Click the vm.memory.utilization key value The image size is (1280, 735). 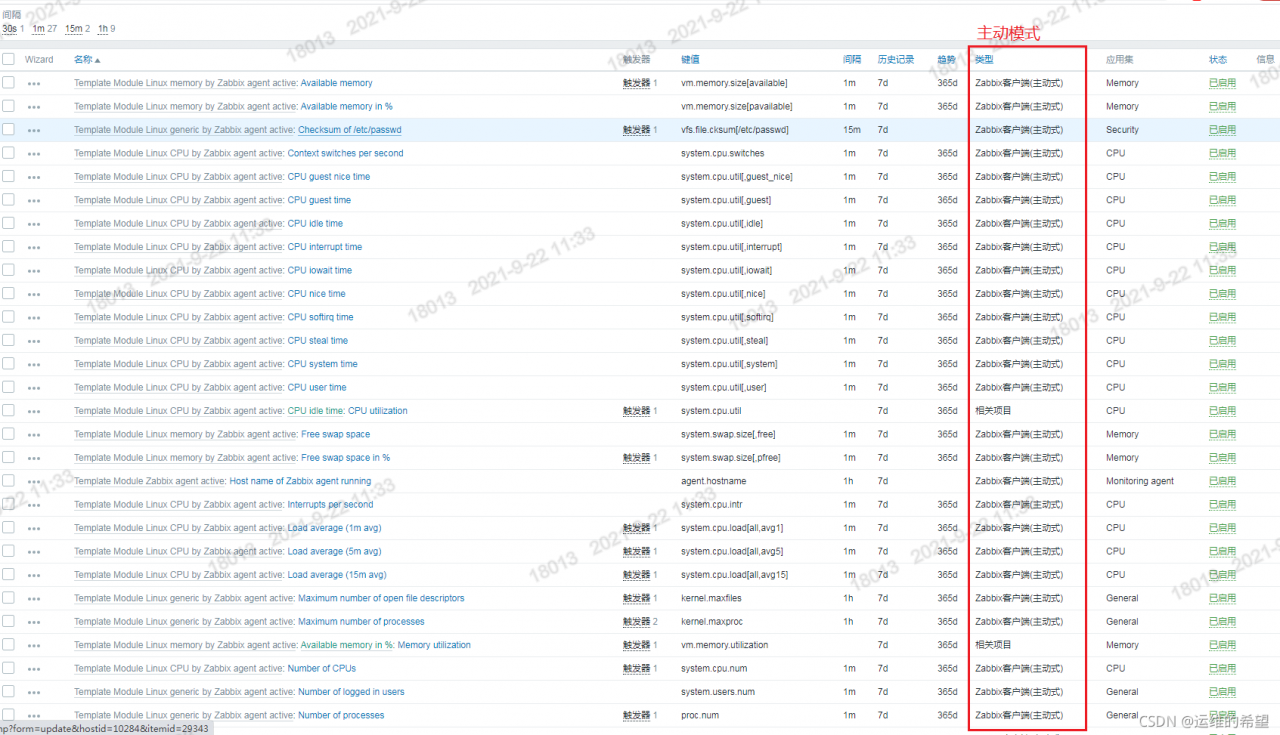pyautogui.click(x=725, y=645)
